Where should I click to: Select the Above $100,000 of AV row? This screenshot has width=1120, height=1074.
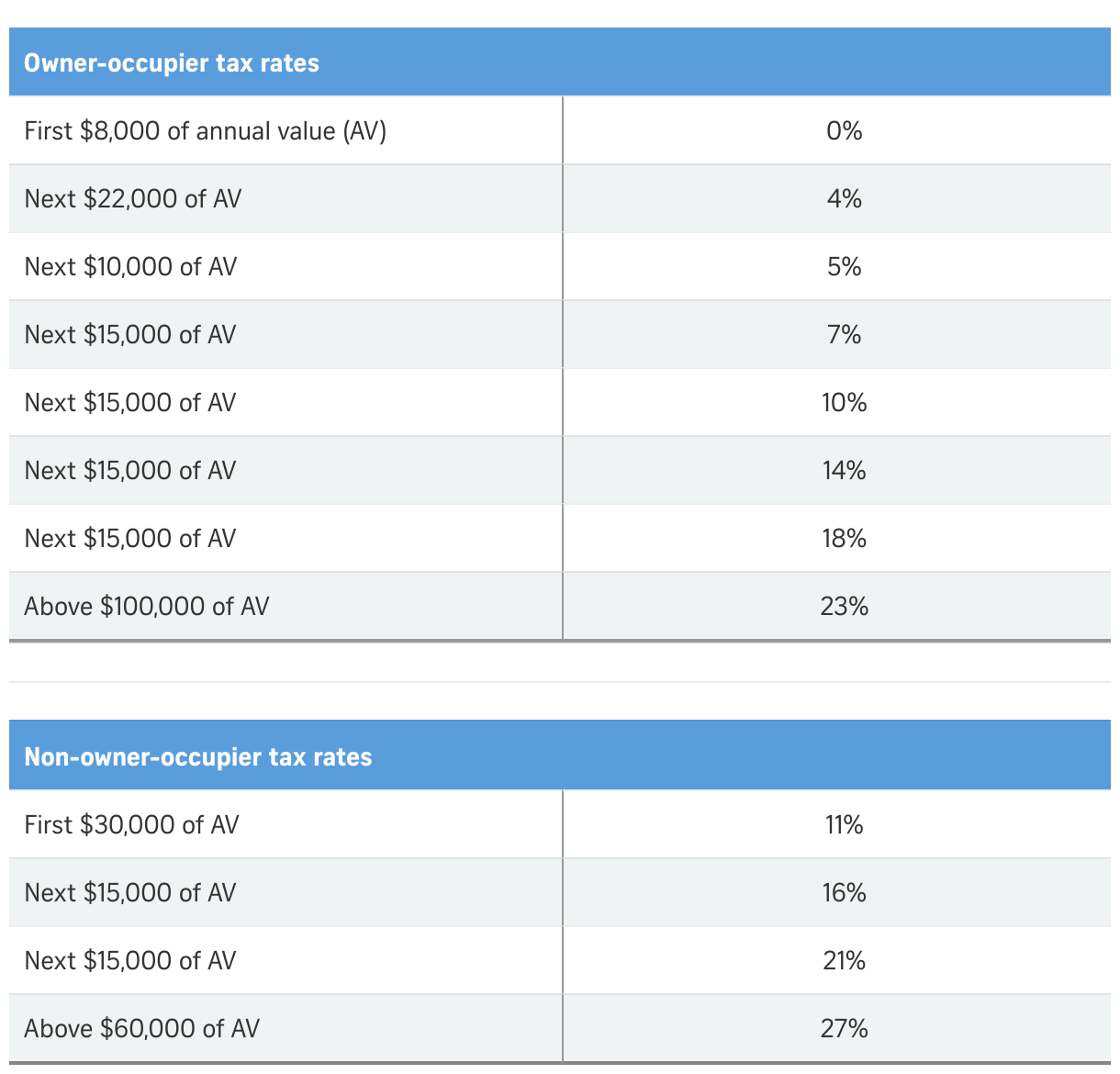(x=147, y=607)
